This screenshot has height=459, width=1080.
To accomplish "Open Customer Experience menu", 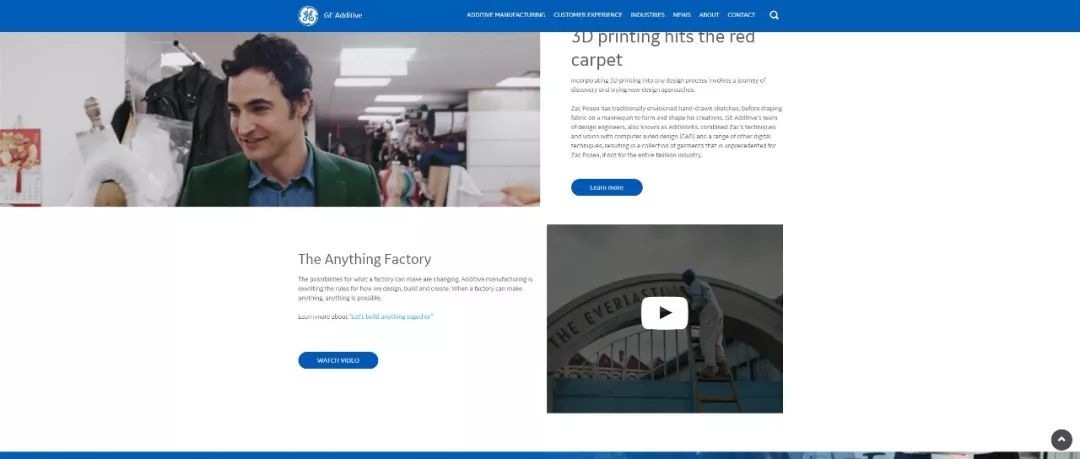I will tap(588, 15).
